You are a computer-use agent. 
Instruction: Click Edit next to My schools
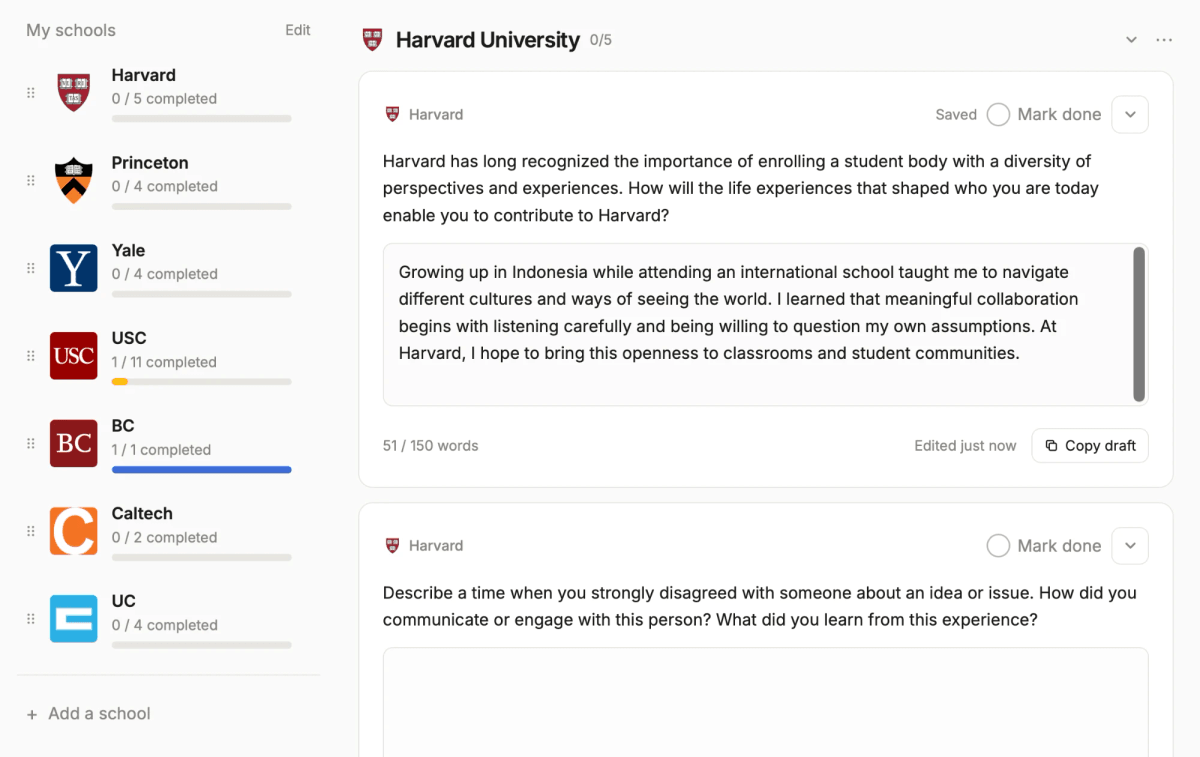[x=298, y=30]
